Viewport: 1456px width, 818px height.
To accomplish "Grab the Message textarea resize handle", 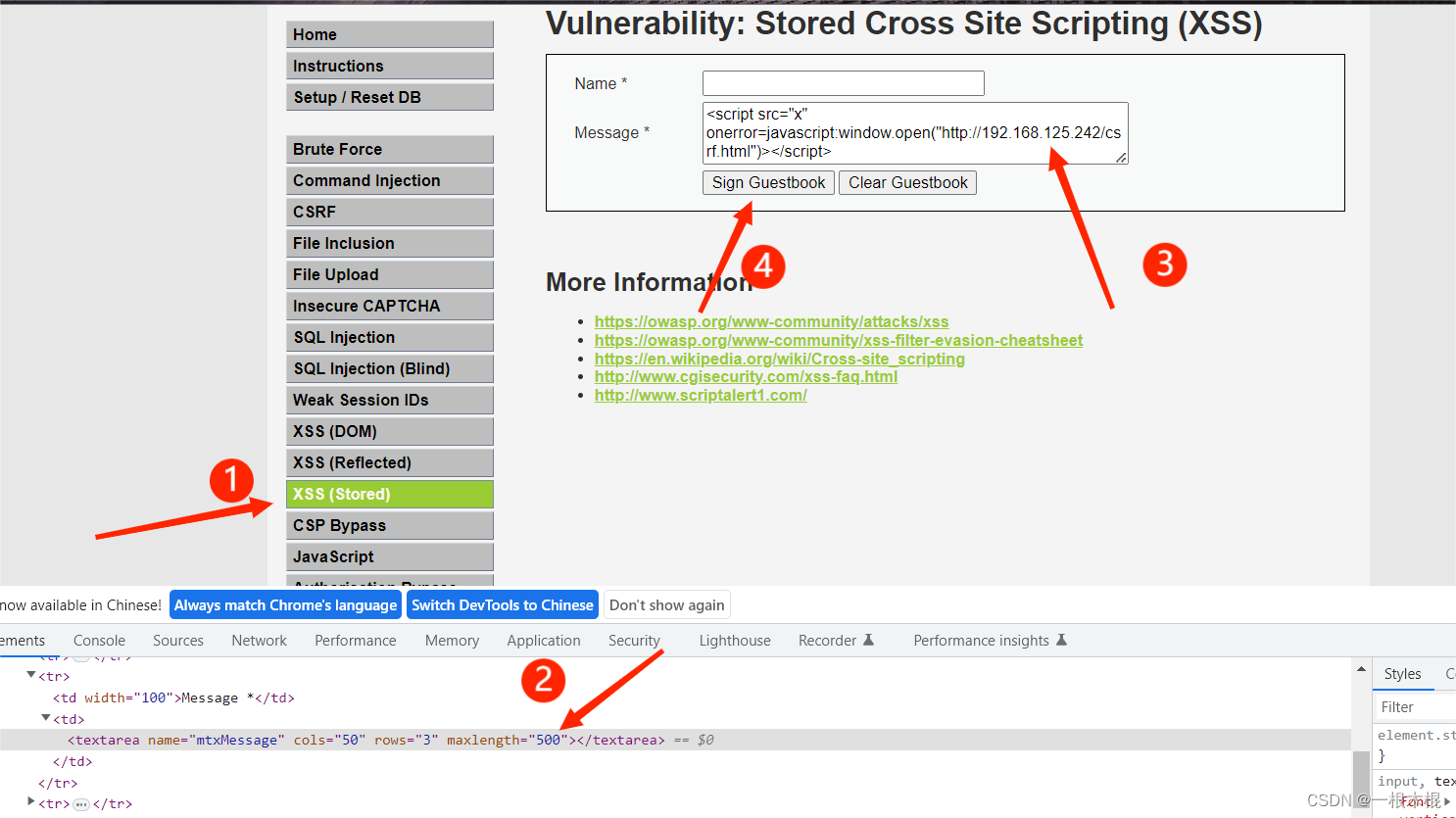I will pos(1121,157).
